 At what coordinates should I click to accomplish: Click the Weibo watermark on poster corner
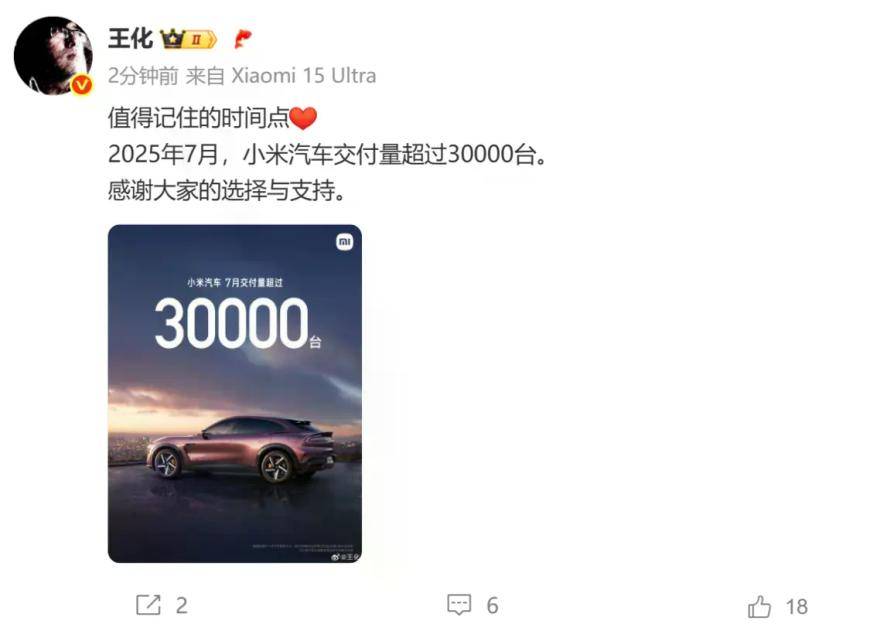coord(346,556)
